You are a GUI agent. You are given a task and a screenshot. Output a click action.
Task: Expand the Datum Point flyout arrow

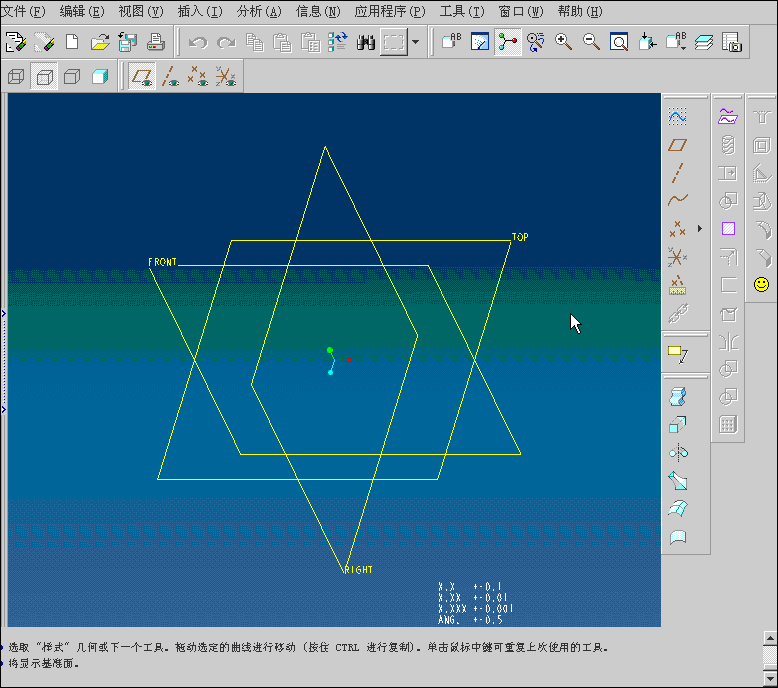(700, 229)
